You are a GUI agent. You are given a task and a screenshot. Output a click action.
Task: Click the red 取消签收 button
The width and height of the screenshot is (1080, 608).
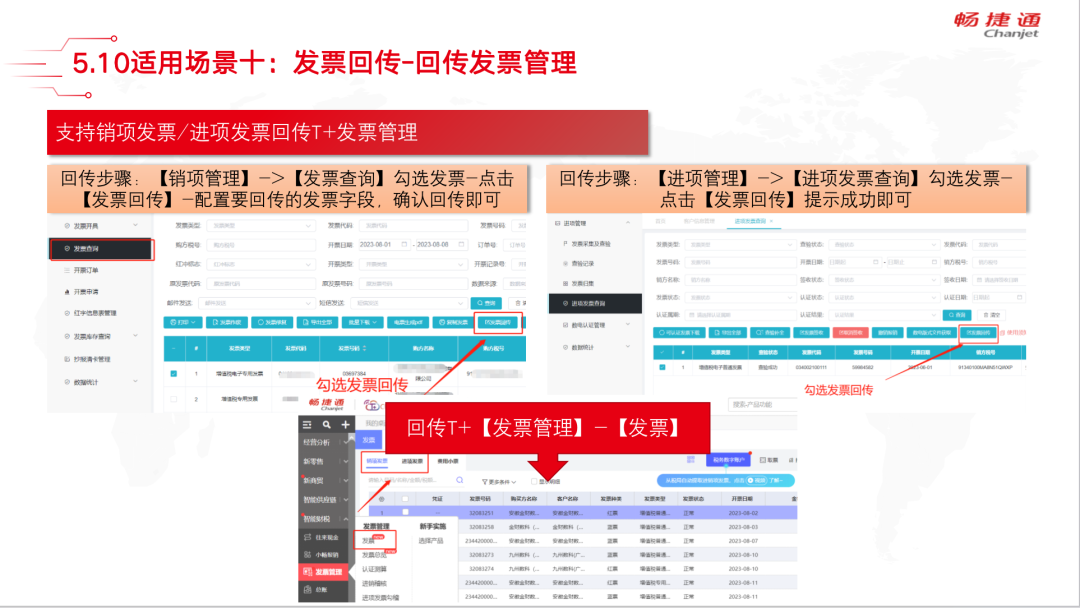851,333
